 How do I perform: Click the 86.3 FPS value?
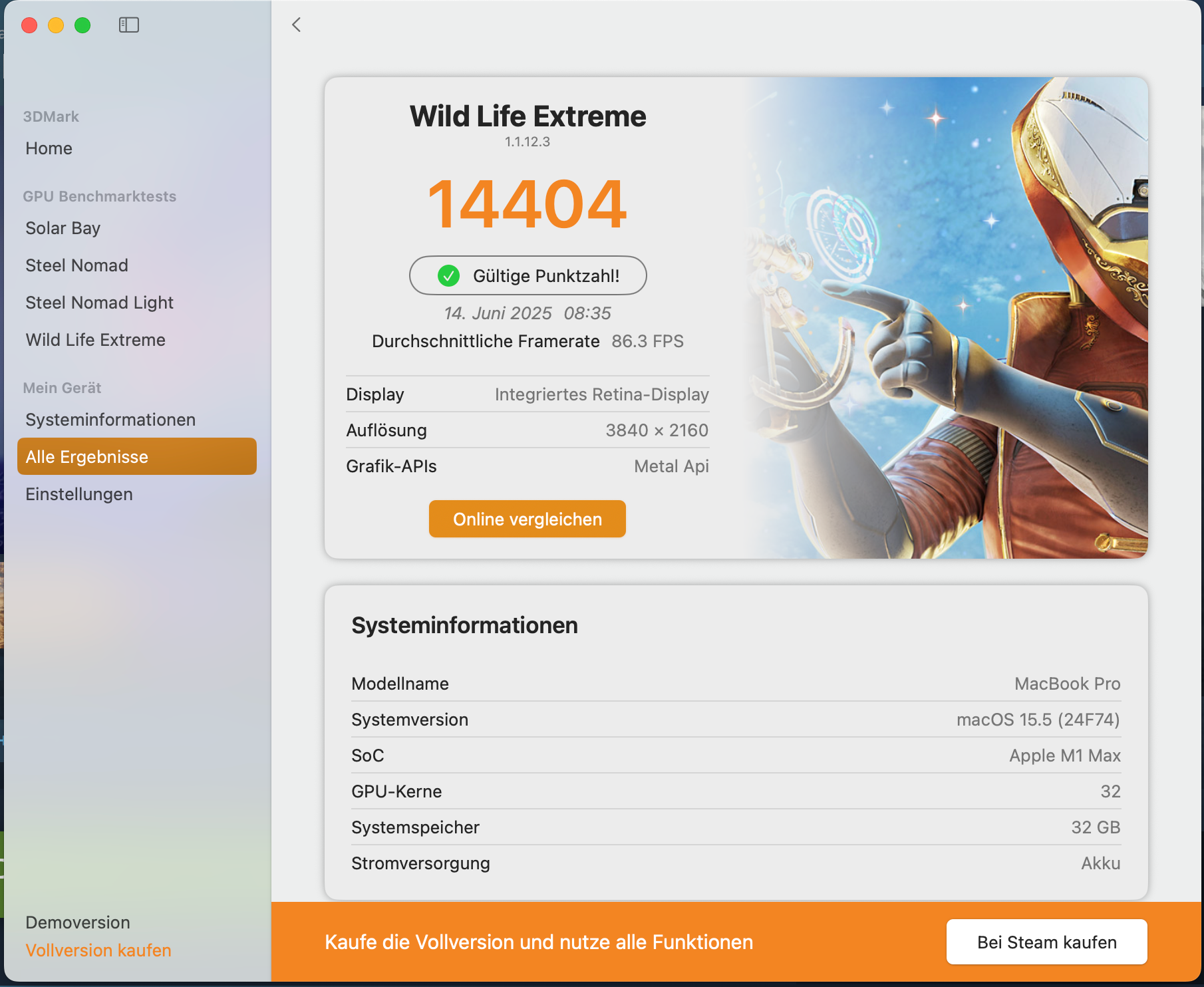tap(648, 341)
